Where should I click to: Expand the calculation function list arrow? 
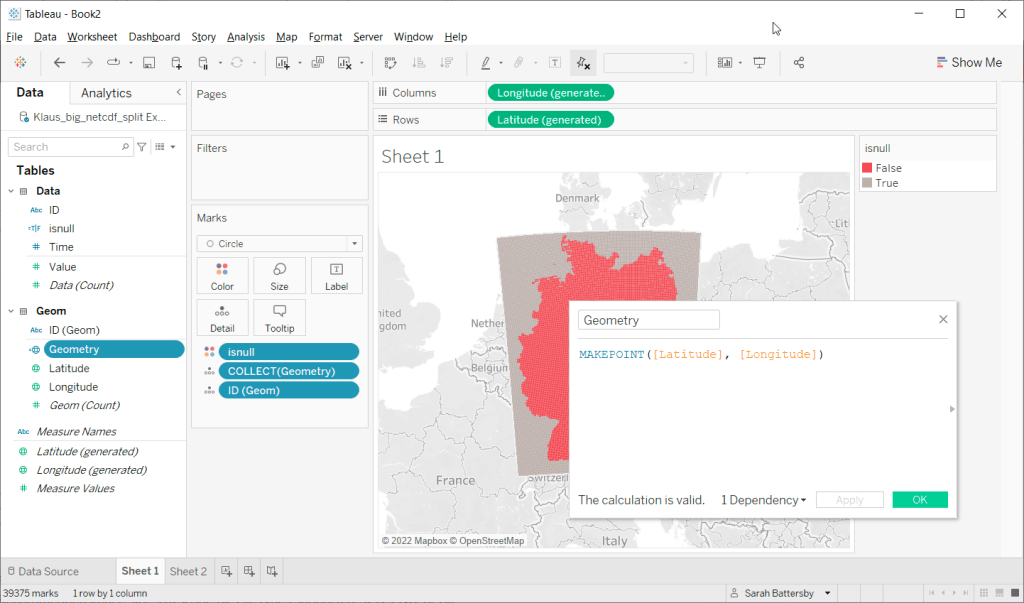pyautogui.click(x=952, y=409)
